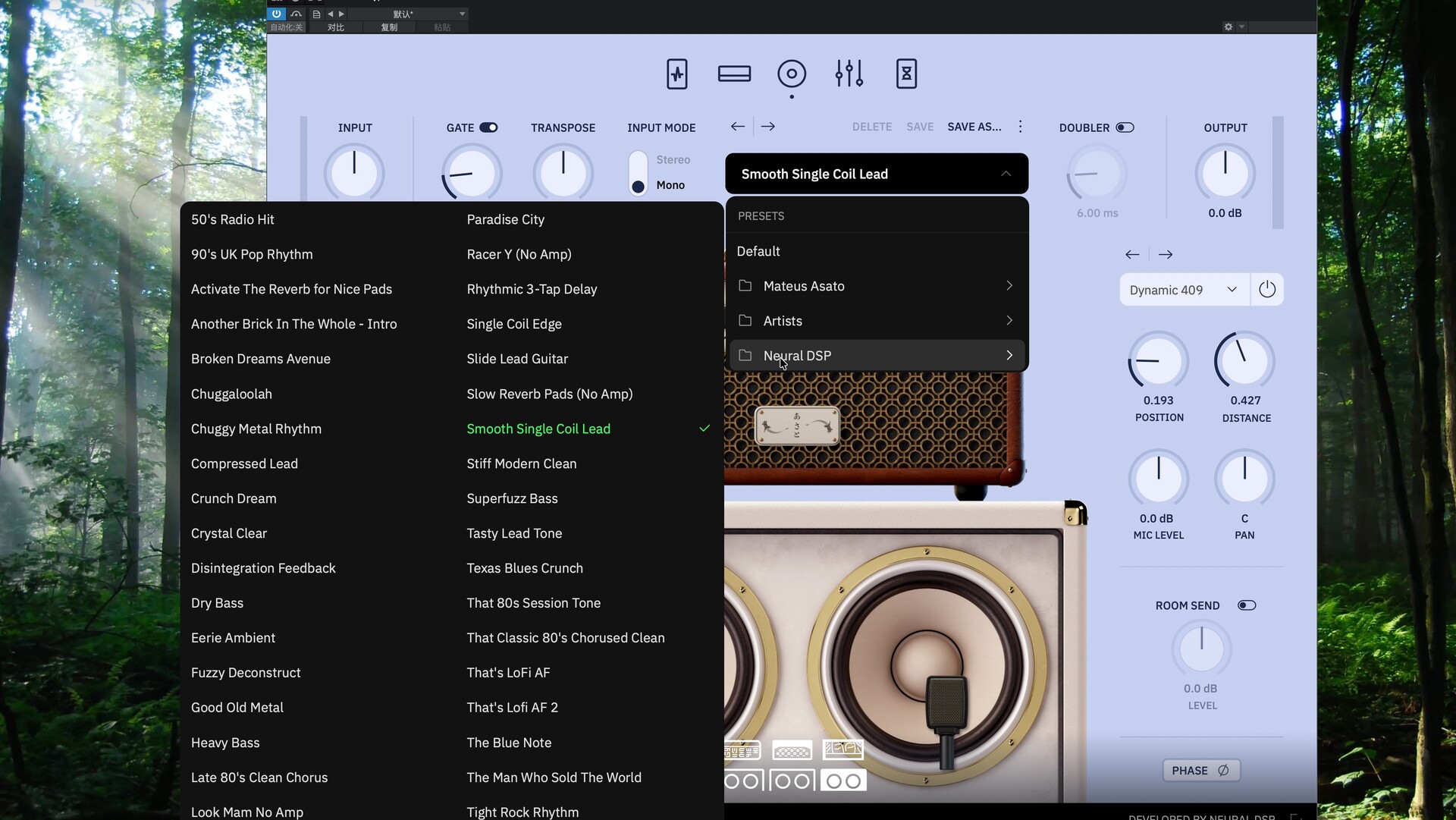Image resolution: width=1456 pixels, height=820 pixels.
Task: Choose the Crystal Clear preset
Action: [x=229, y=533]
